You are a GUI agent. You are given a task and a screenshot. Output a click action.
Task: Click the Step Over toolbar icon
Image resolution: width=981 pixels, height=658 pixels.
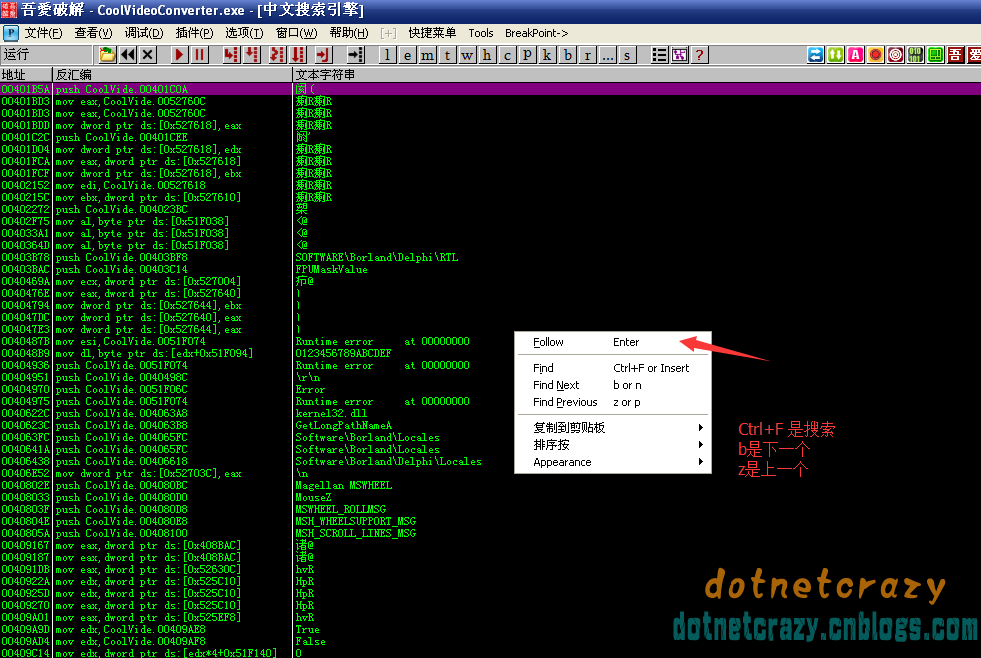(x=252, y=55)
